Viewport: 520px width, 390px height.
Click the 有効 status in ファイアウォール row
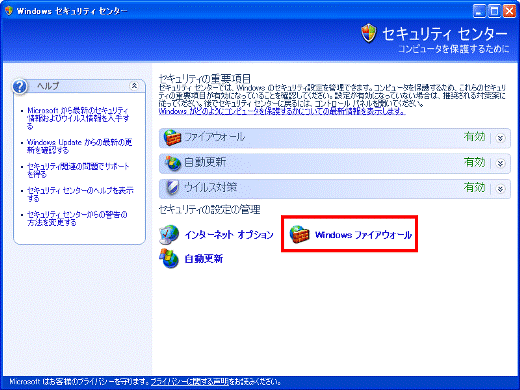point(474,137)
